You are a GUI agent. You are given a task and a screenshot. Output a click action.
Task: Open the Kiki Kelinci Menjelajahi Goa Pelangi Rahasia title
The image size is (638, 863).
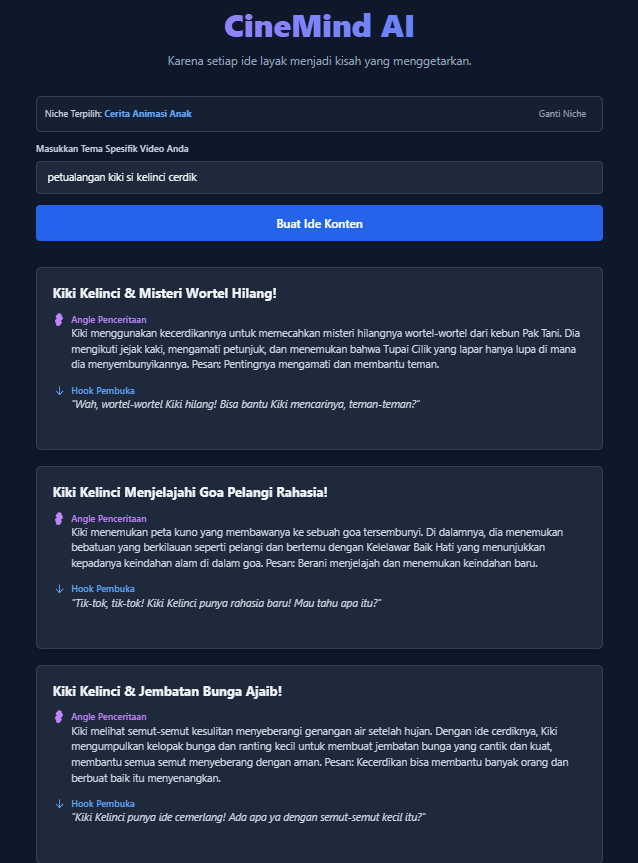click(190, 492)
